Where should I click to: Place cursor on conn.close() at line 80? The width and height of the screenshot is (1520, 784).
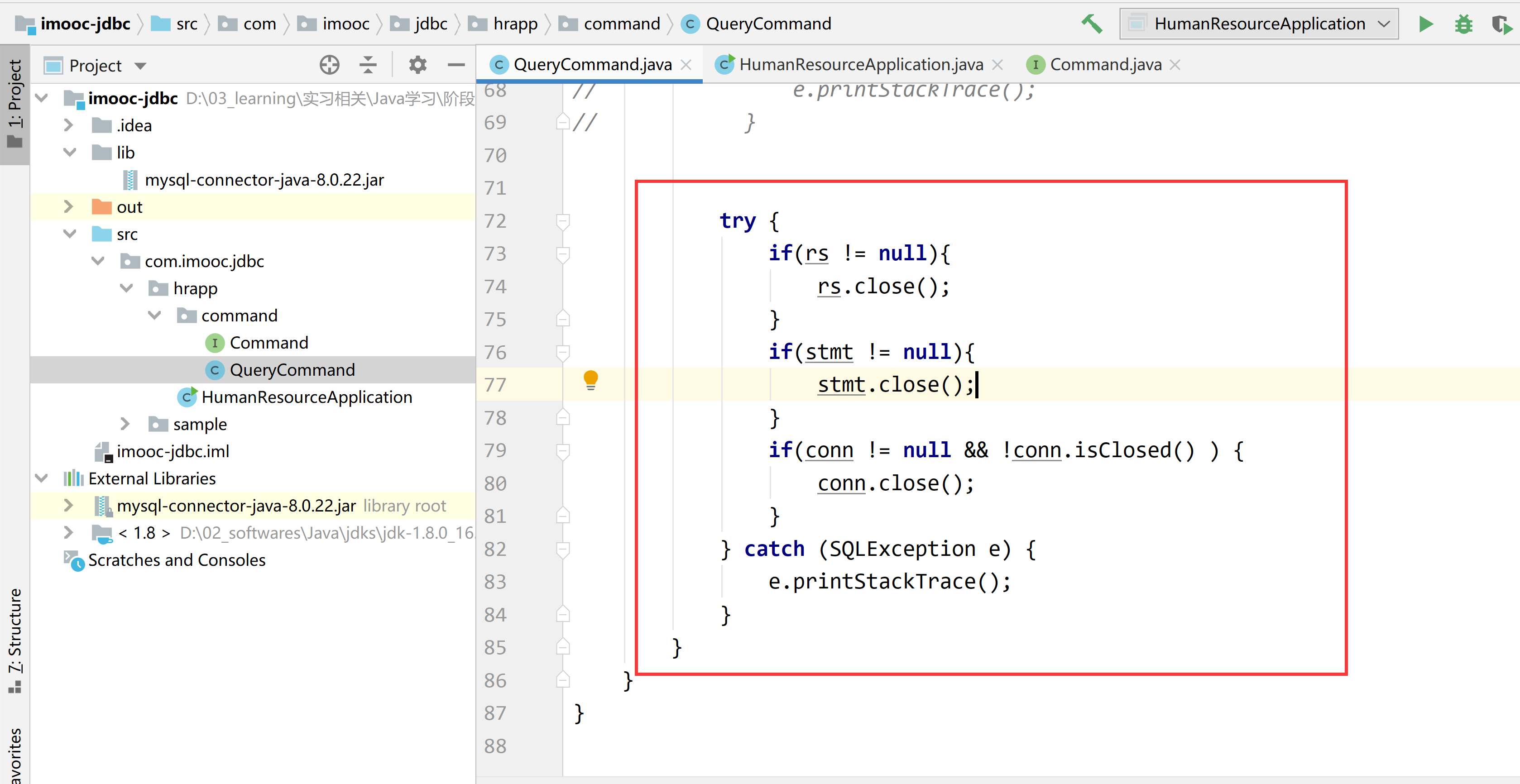(896, 483)
